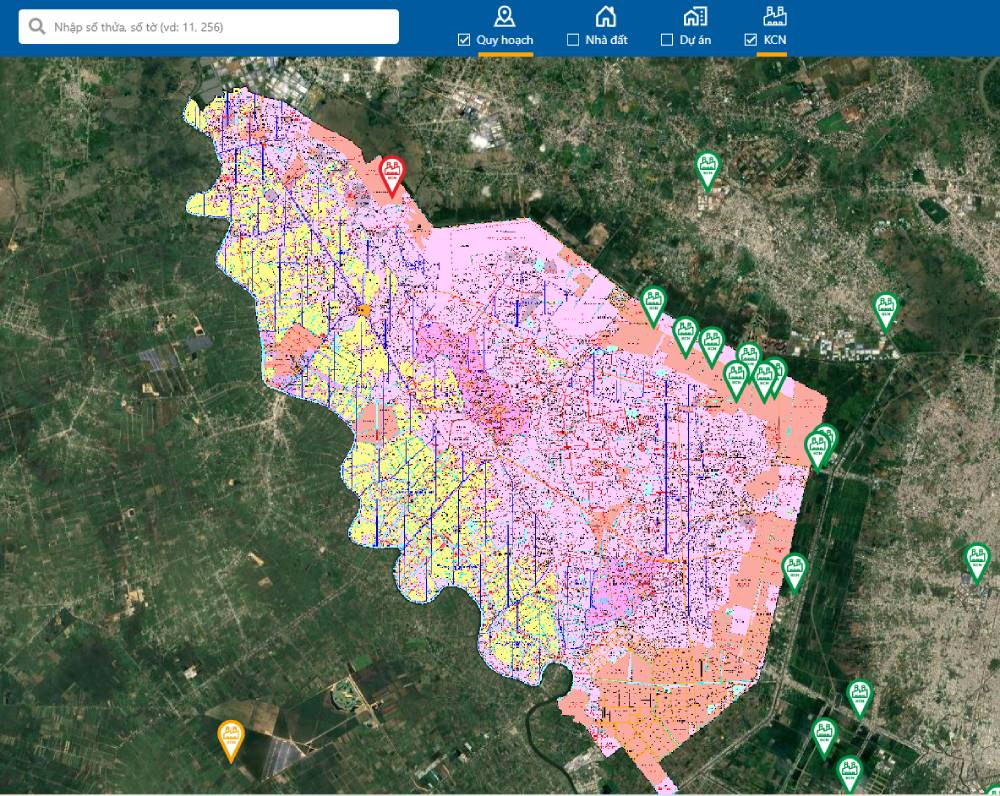Open the westernmost green KCN marker
This screenshot has height=796, width=1000.
coord(654,305)
